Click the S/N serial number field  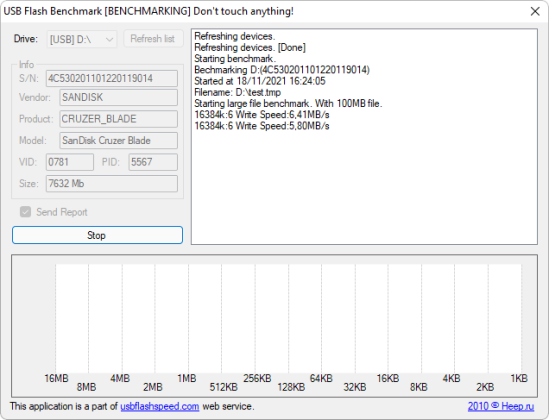pos(112,78)
